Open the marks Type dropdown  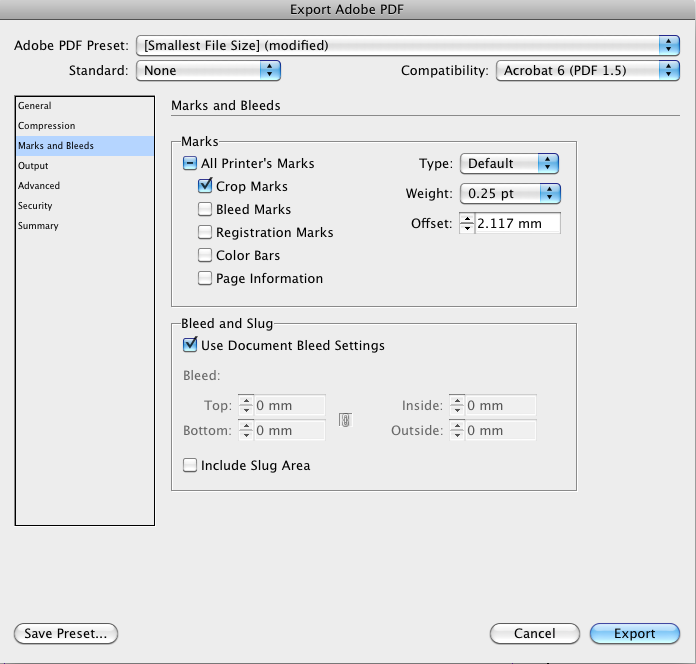pyautogui.click(x=509, y=163)
